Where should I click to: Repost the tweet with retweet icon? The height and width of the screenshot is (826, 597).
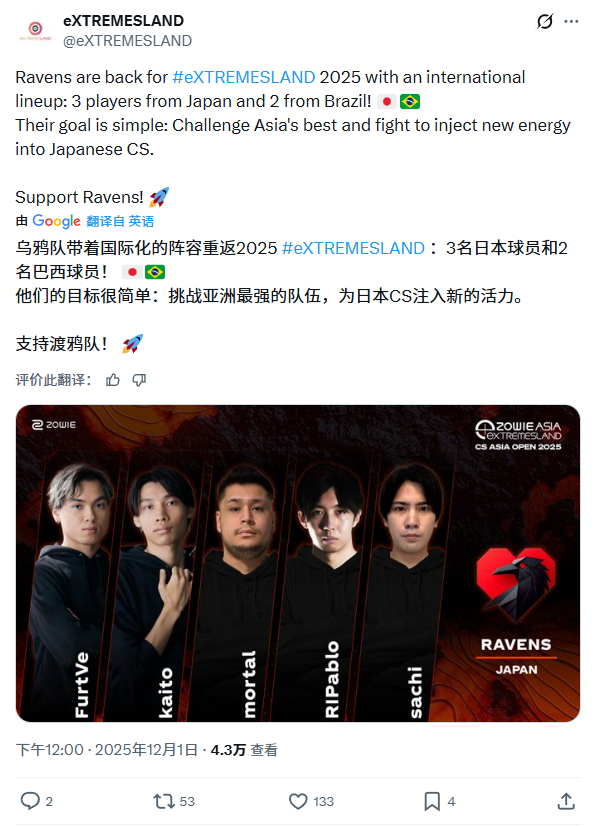[164, 801]
